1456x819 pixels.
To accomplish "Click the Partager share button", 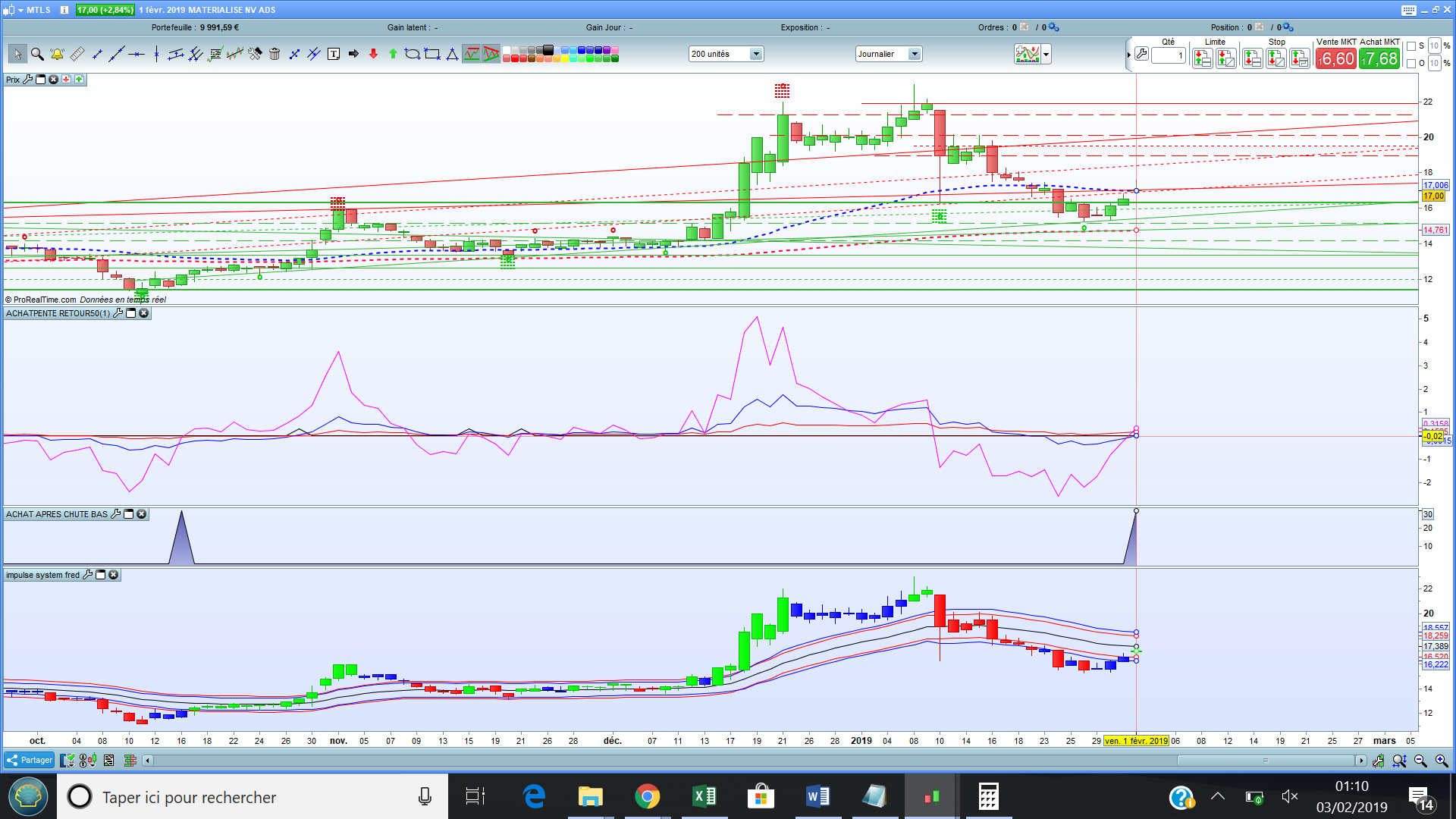I will pos(30,761).
